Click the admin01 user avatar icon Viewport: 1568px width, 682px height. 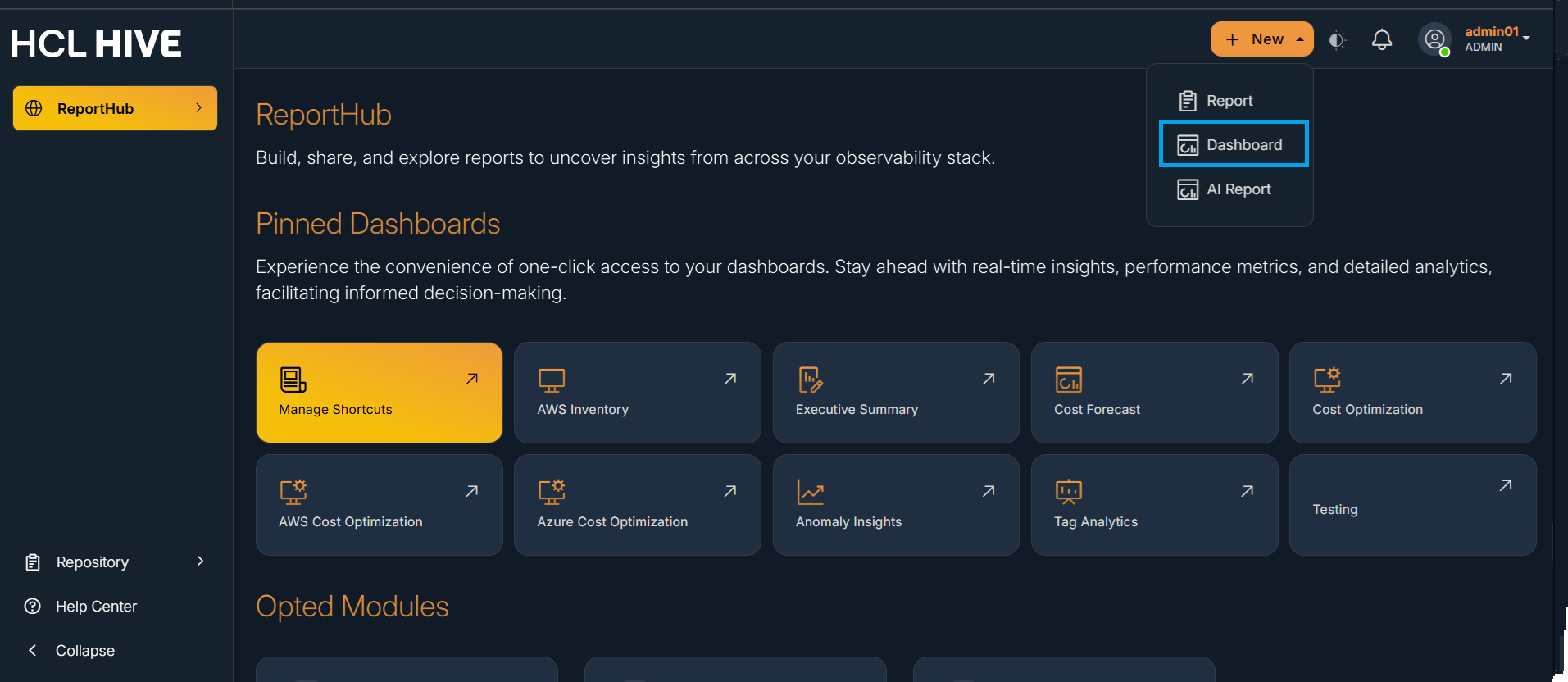pyautogui.click(x=1434, y=39)
